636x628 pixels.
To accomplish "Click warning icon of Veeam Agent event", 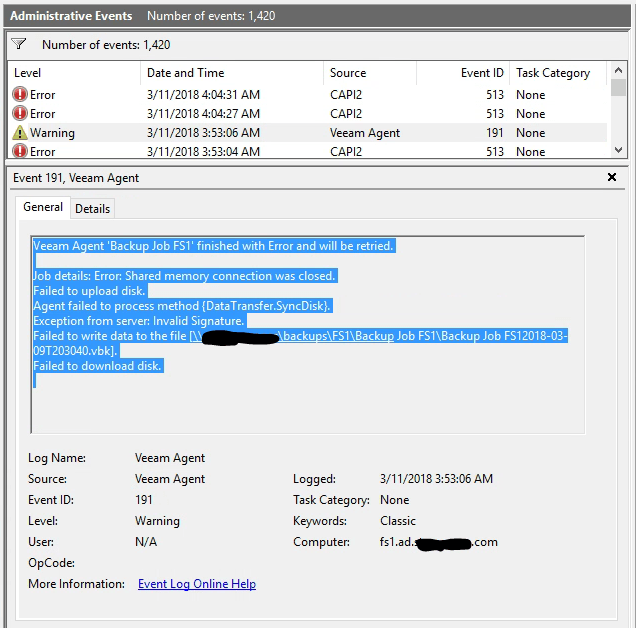I will coord(20,133).
